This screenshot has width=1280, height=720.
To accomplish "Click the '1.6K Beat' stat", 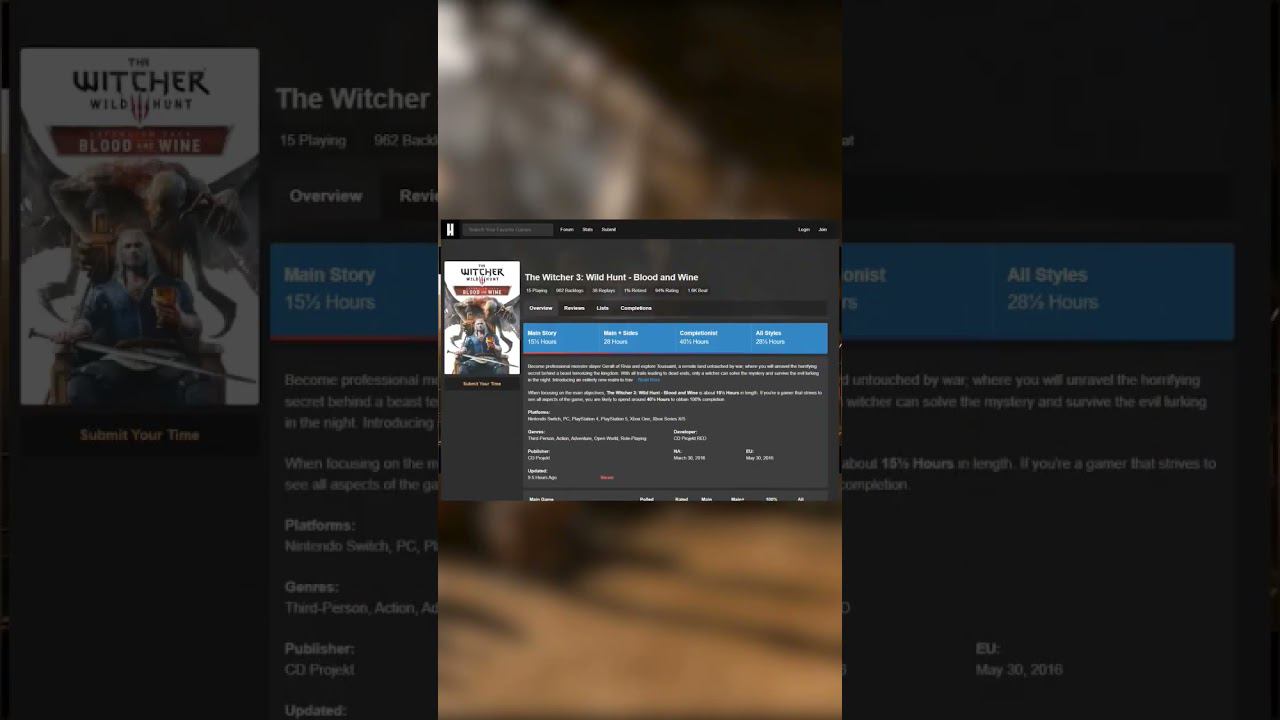I will click(697, 291).
